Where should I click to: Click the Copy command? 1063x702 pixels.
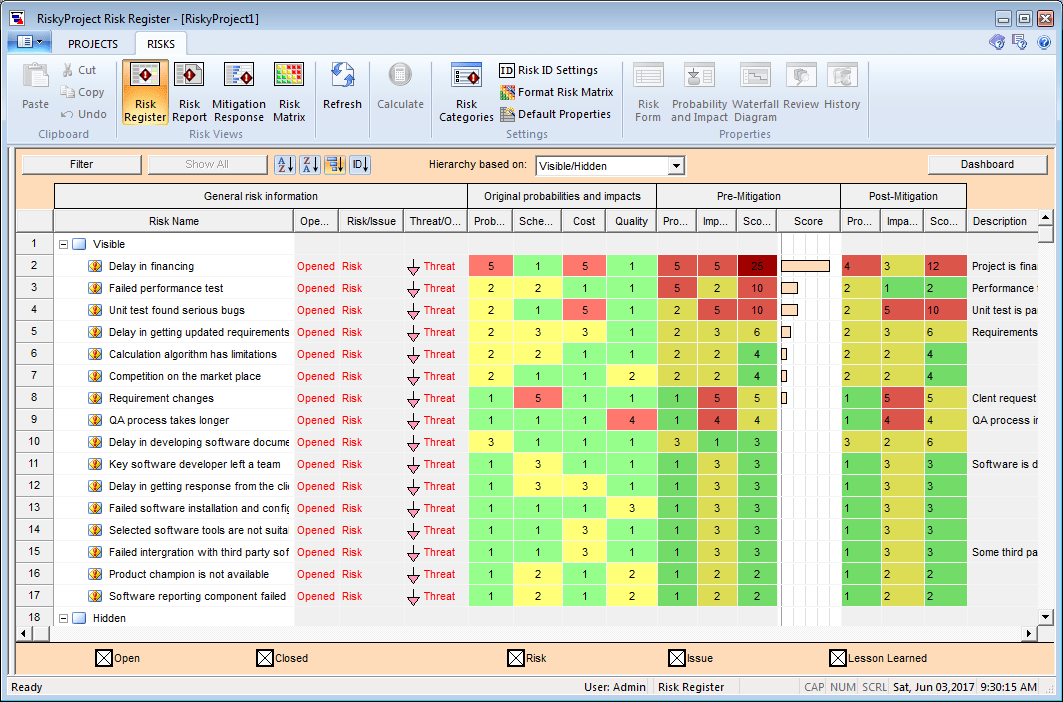click(83, 92)
